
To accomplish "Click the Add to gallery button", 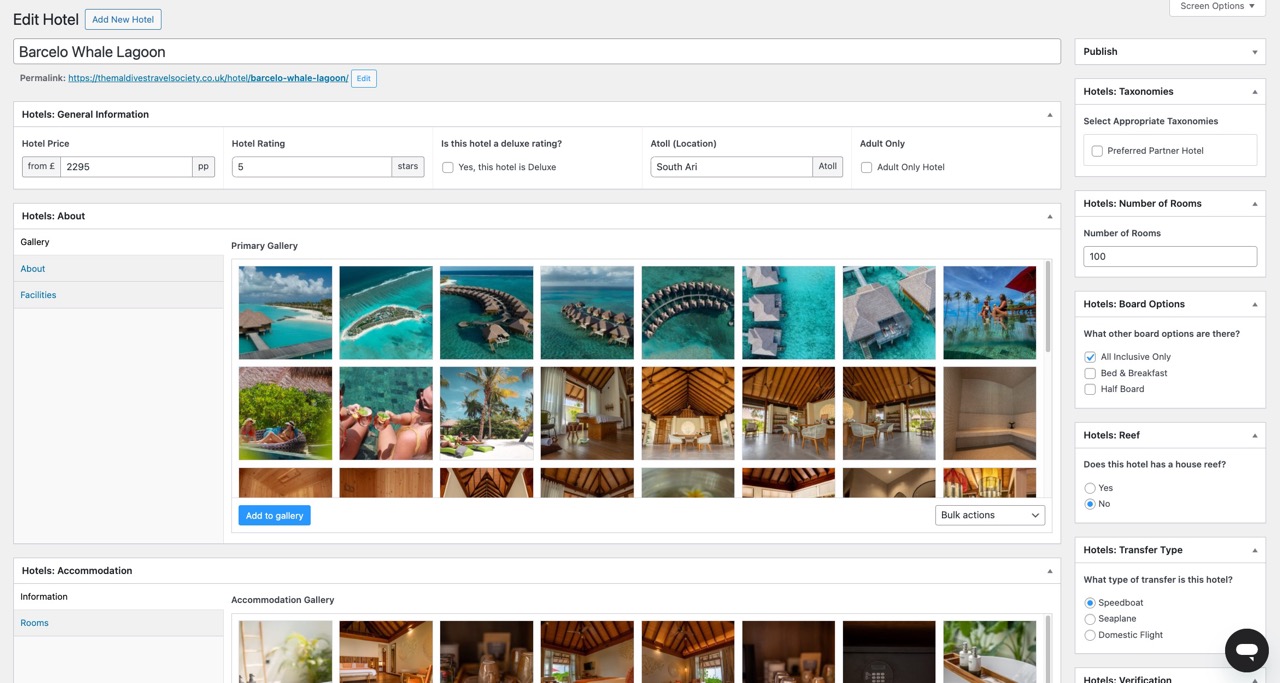I will pyautogui.click(x=274, y=515).
